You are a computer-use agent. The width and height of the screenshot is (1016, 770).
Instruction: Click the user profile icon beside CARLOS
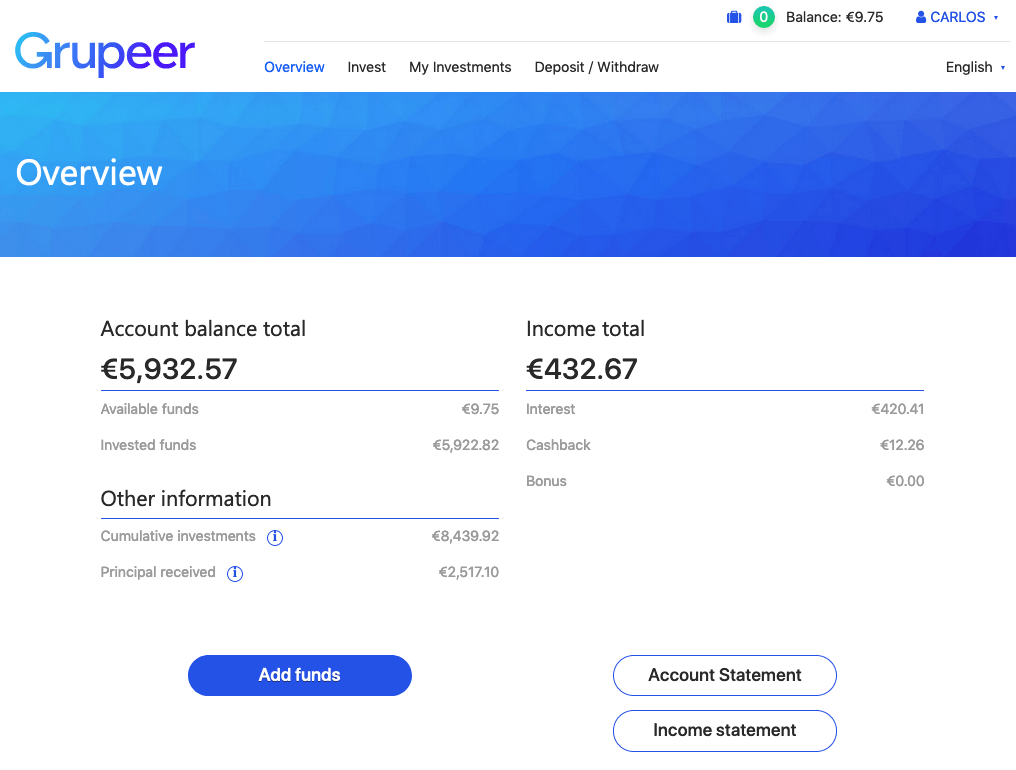921,17
